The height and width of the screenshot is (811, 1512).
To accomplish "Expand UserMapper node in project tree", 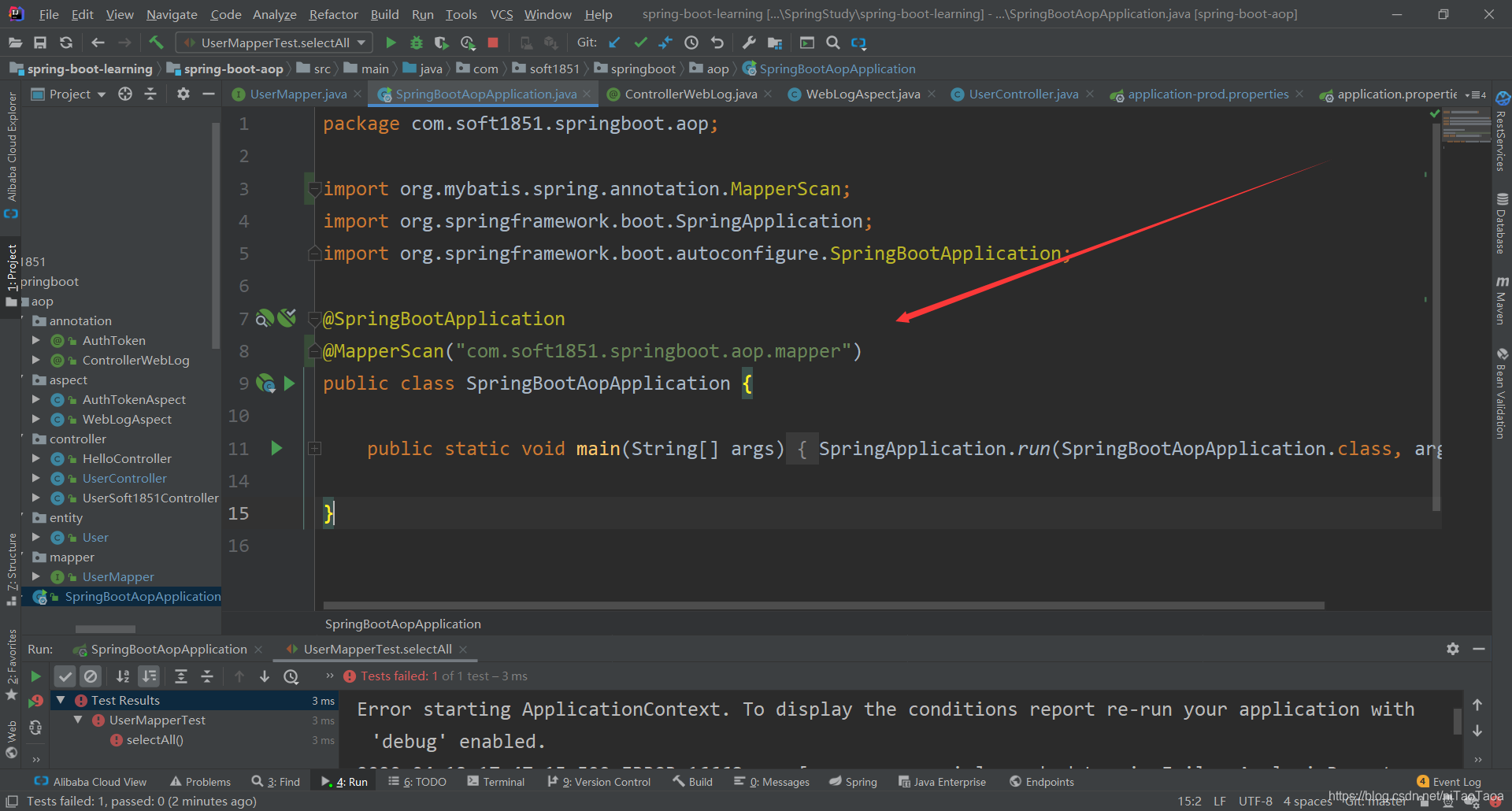I will [x=35, y=576].
